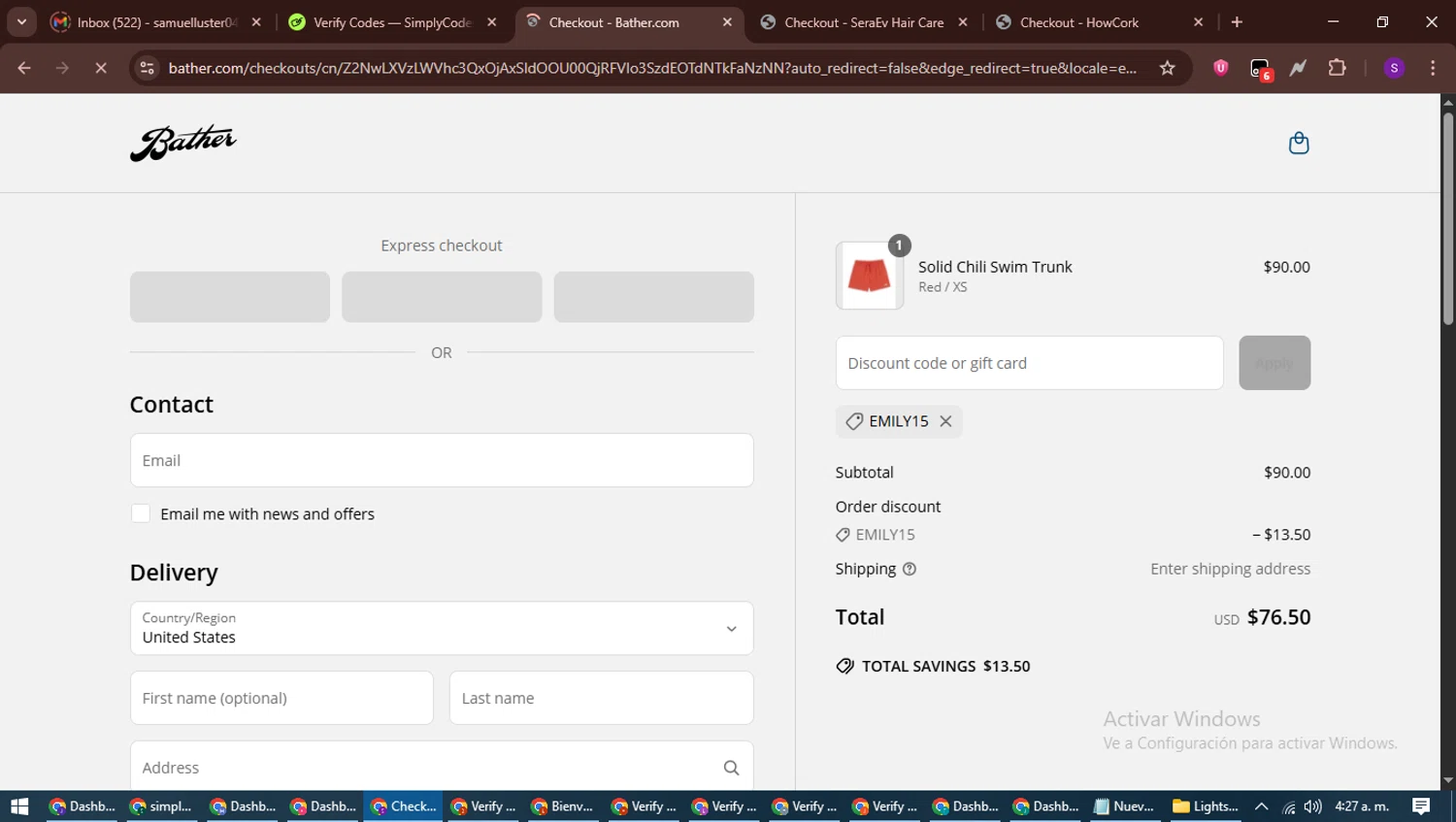This screenshot has height=822, width=1456.
Task: Switch to the Inbox (522) tab
Action: pos(156,21)
